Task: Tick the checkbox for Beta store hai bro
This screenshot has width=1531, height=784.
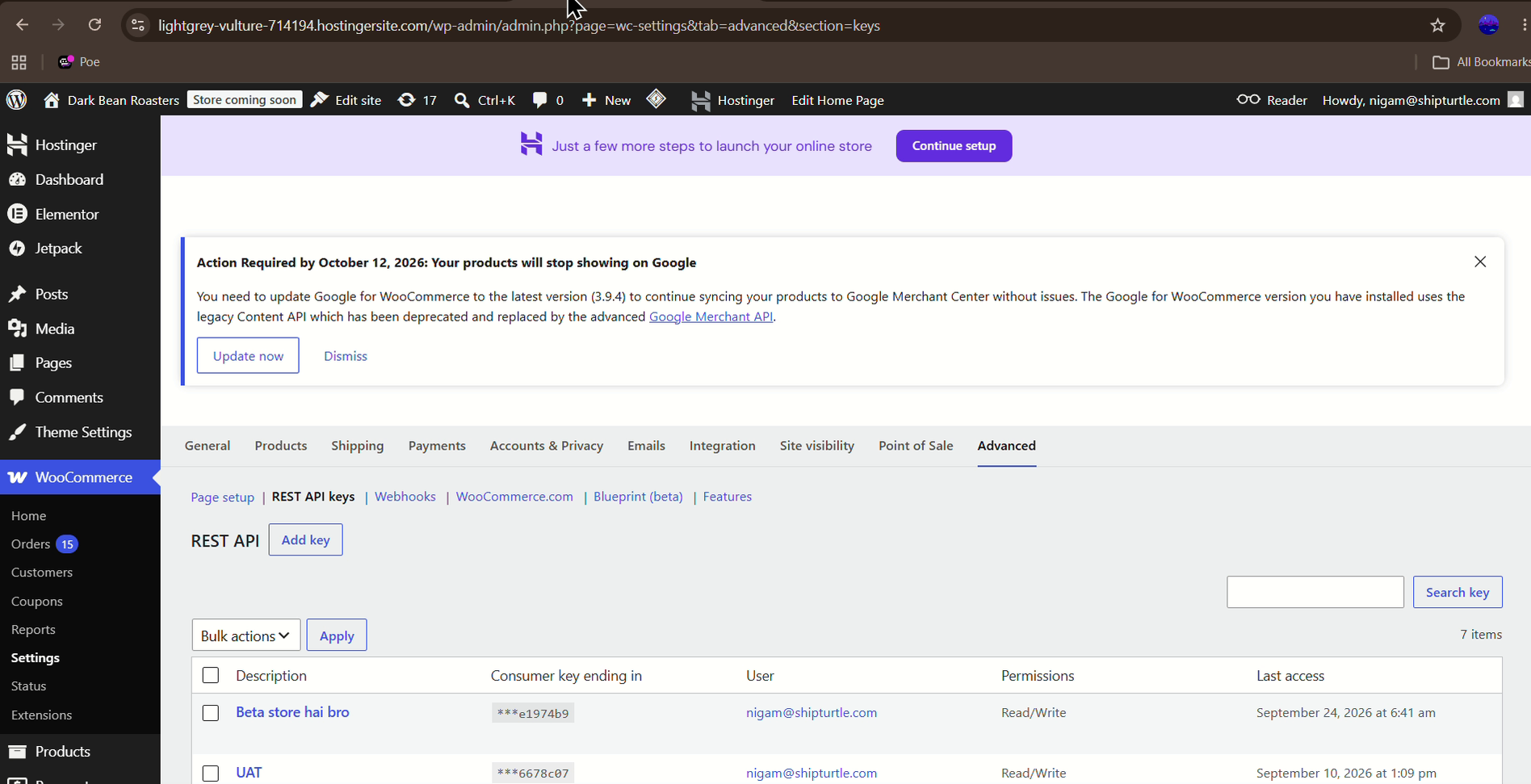Action: [211, 713]
